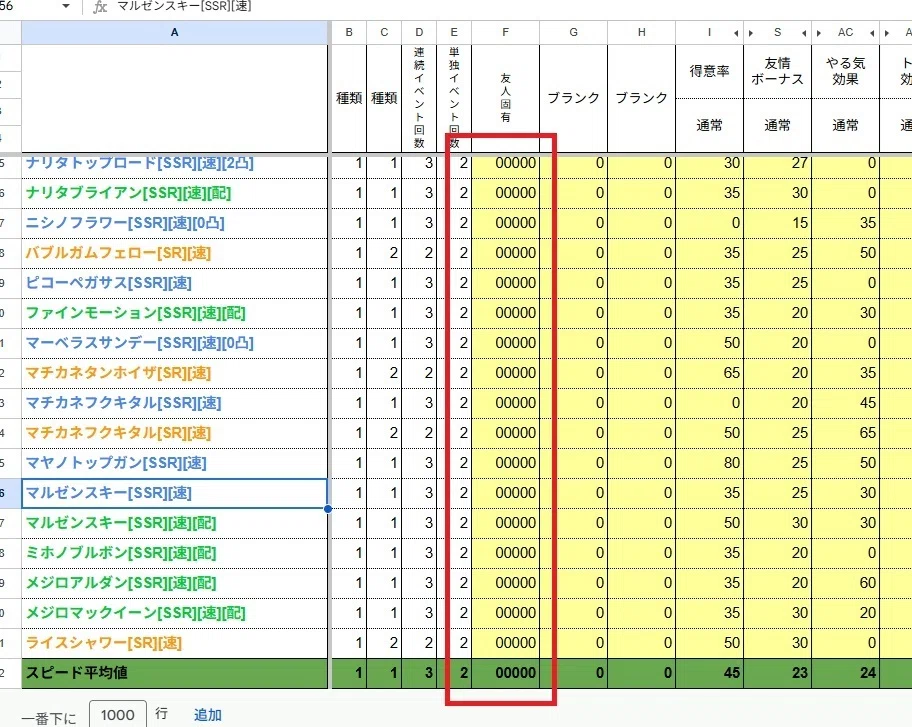The height and width of the screenshot is (727, 912).
Task: Select column B header
Action: pyautogui.click(x=349, y=33)
